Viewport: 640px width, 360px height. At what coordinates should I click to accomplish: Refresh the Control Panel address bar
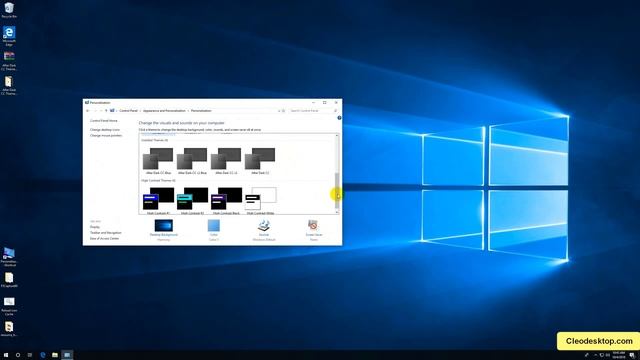284,111
